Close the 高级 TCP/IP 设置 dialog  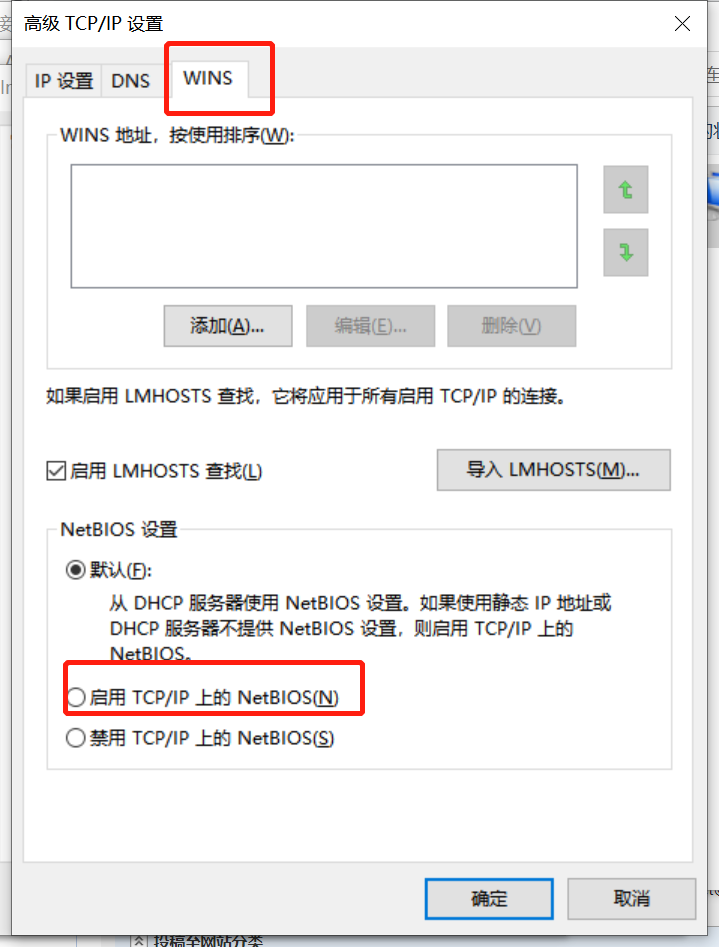click(x=682, y=24)
